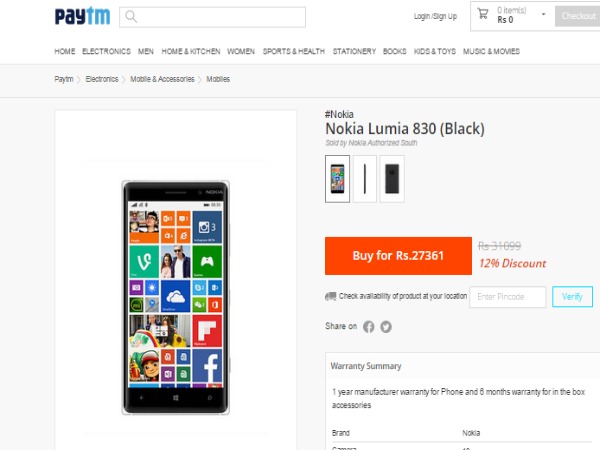Click the delivery truck icon
Viewport: 600px width, 450px height.
coord(330,297)
